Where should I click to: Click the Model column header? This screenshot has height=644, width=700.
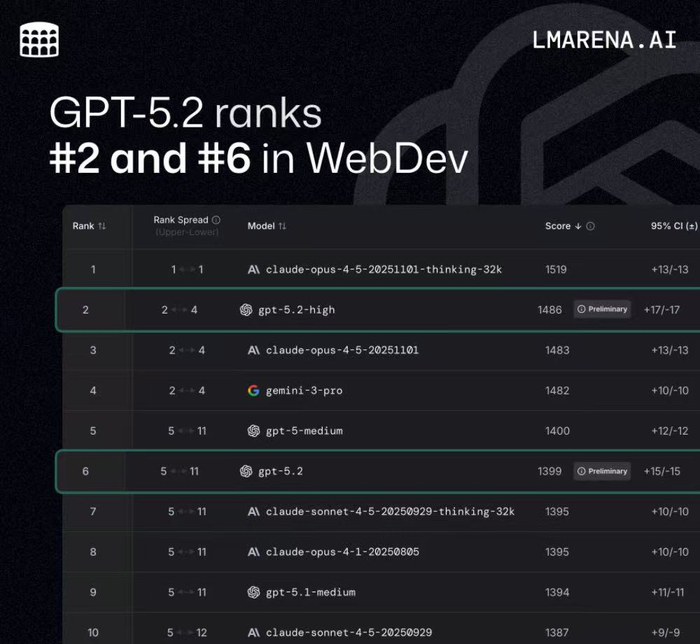[261, 226]
